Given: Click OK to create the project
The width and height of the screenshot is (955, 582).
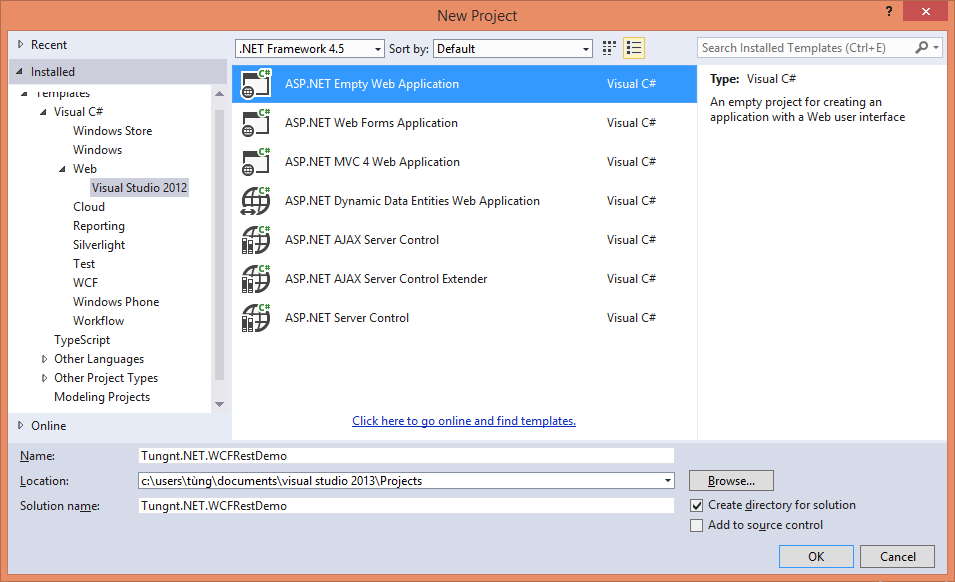Looking at the screenshot, I should pyautogui.click(x=816, y=556).
